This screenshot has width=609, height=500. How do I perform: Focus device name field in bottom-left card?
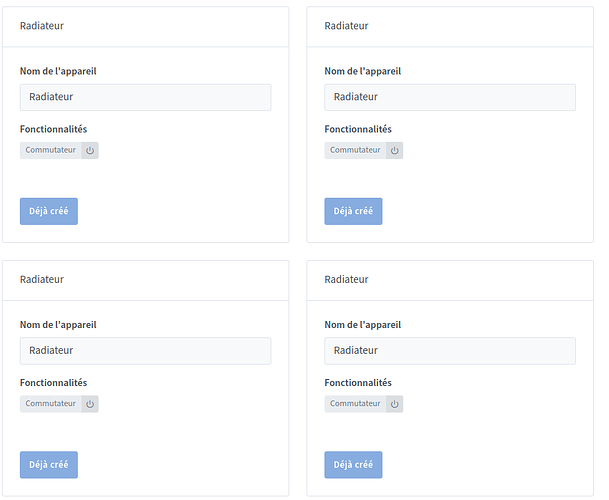(x=145, y=351)
